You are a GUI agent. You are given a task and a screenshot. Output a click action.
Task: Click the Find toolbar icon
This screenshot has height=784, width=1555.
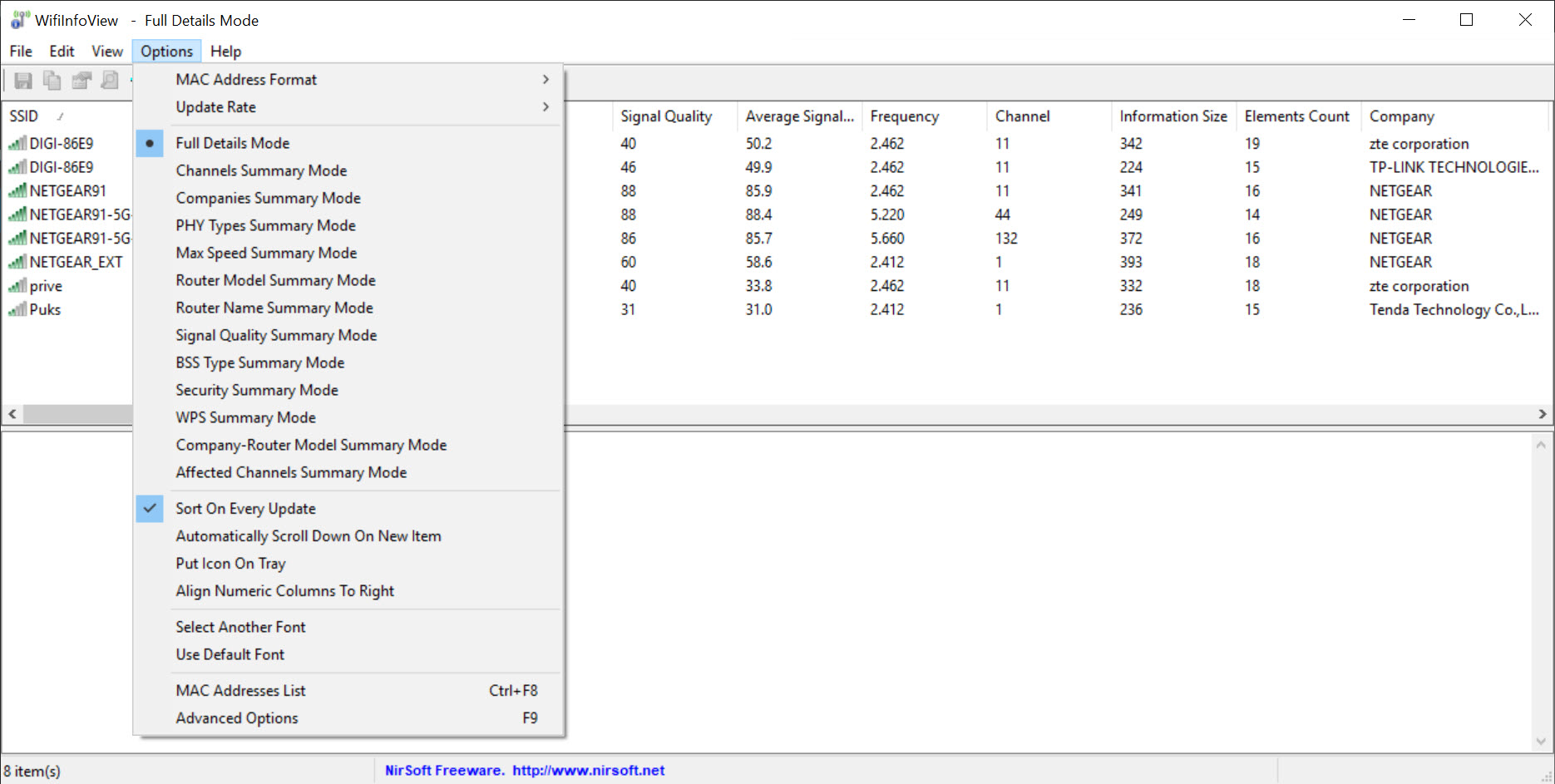110,81
